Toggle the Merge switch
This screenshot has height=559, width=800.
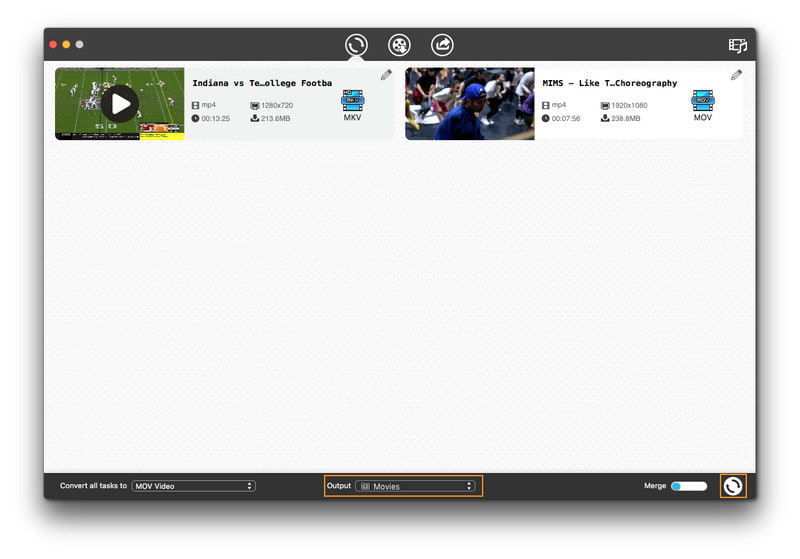(689, 486)
